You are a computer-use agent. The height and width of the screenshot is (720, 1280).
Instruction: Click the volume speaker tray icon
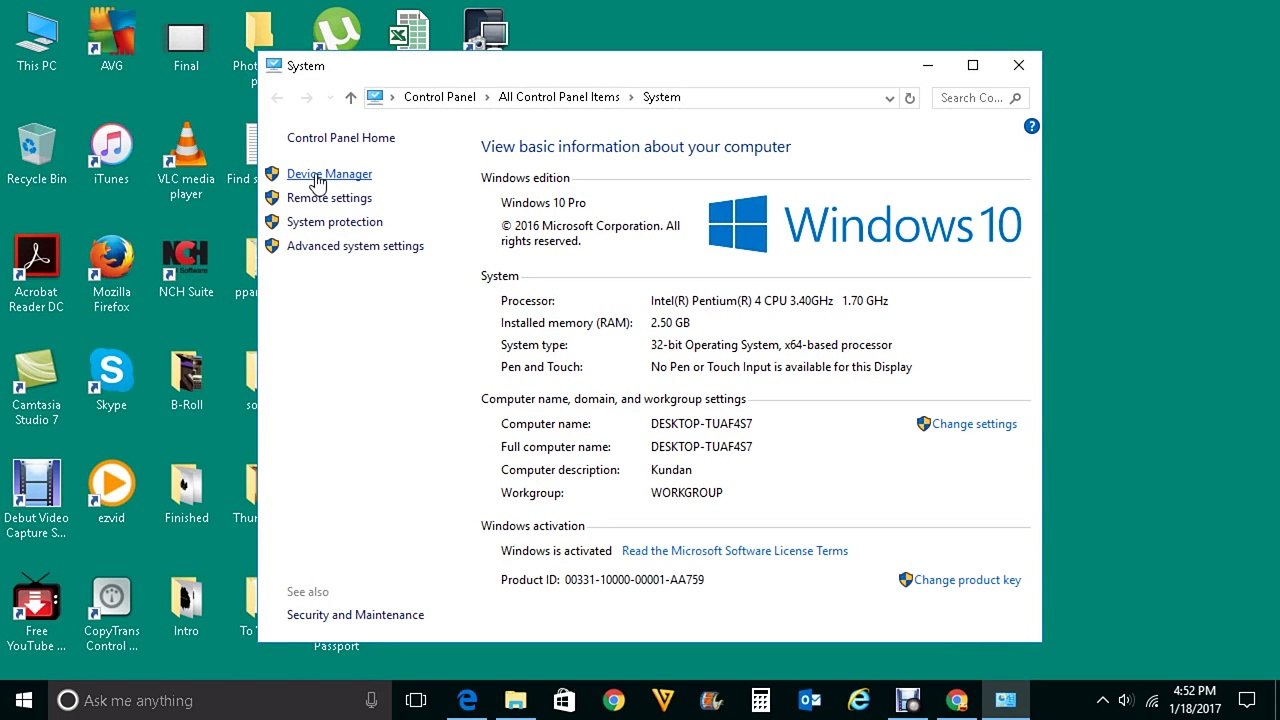pyautogui.click(x=1126, y=700)
